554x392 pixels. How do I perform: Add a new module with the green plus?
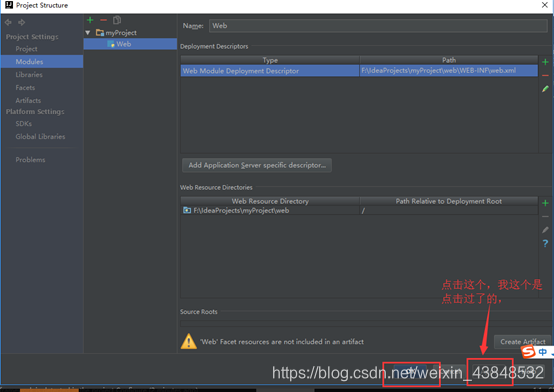point(90,20)
